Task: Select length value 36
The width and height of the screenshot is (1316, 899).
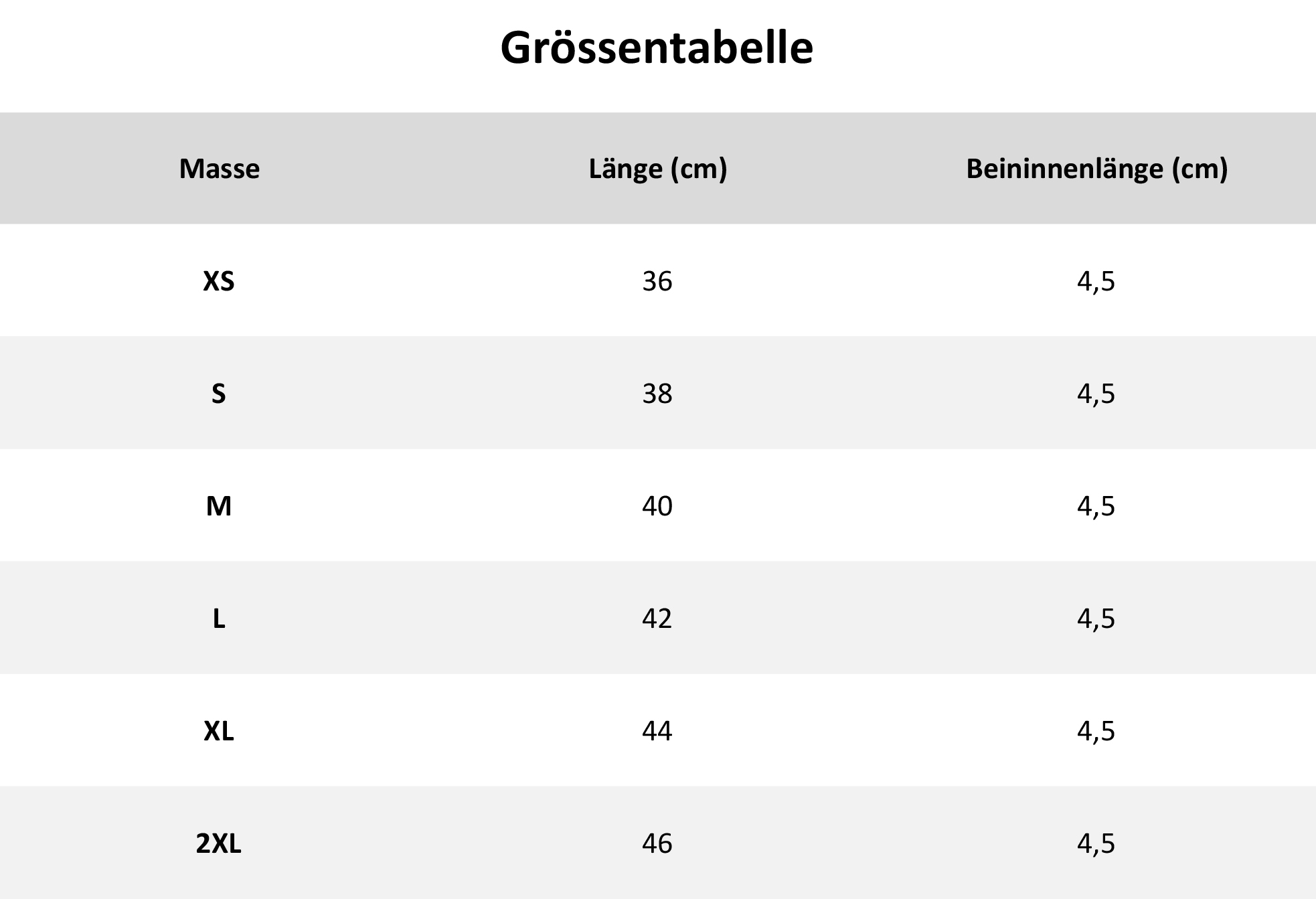Action: [x=657, y=281]
